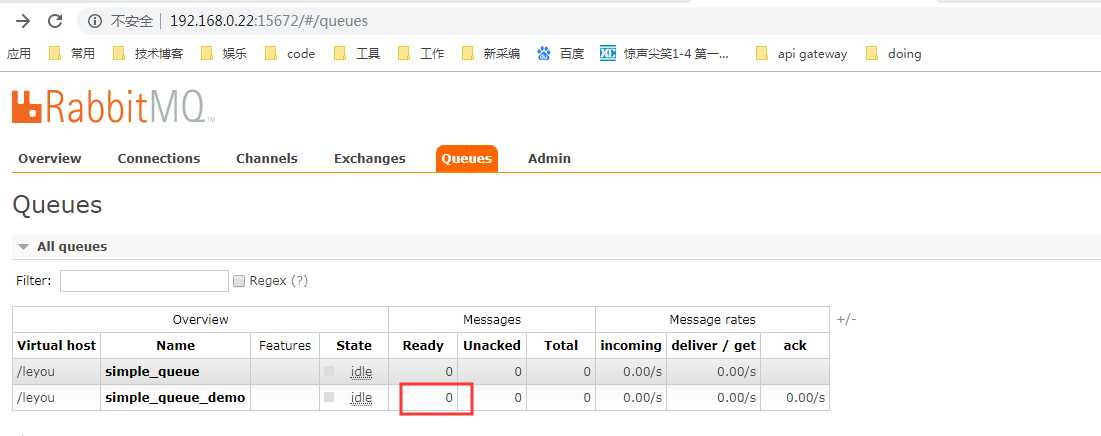Sort by Total column header
The width and height of the screenshot is (1101, 436).
pos(561,345)
